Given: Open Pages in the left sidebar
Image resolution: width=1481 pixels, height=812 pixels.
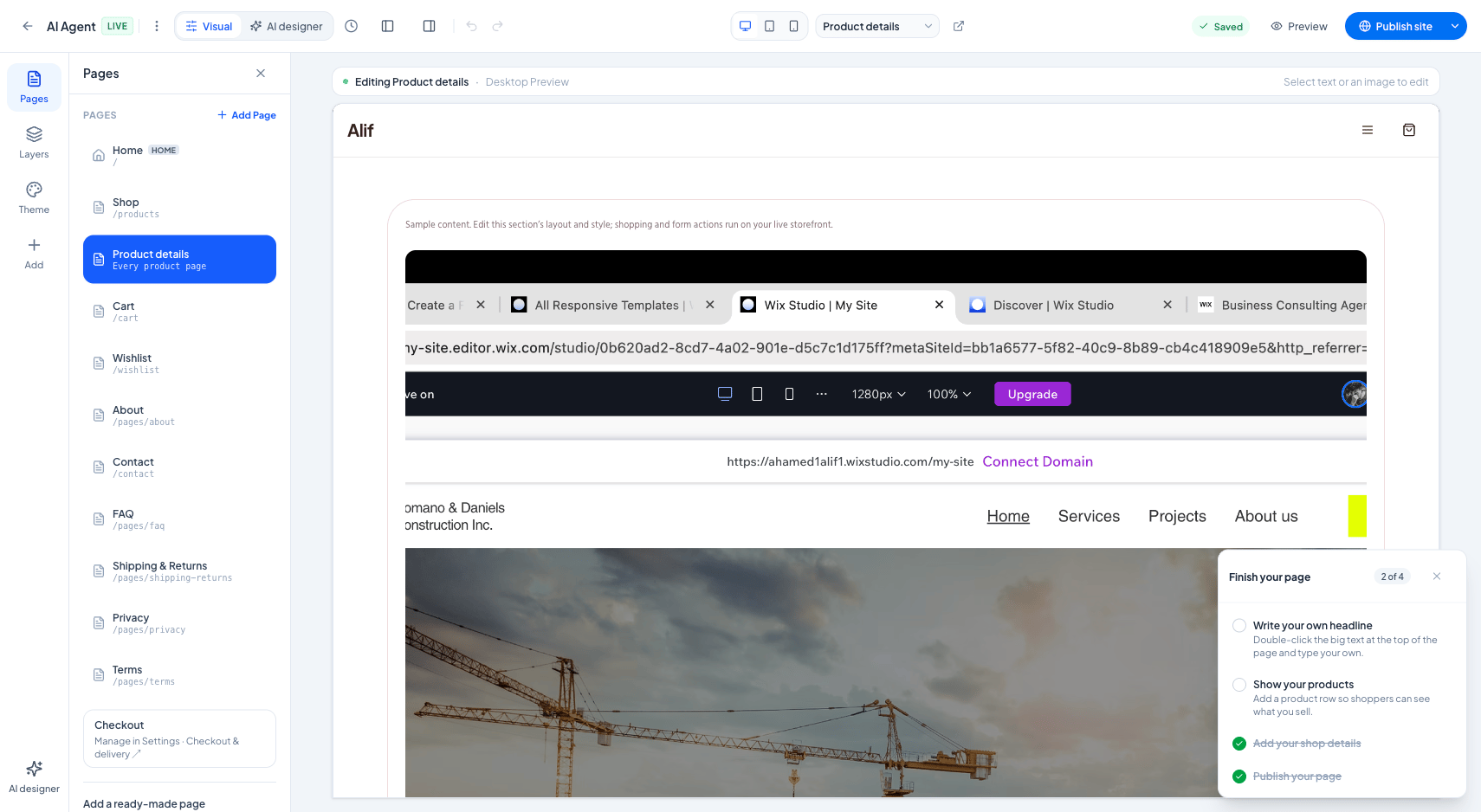Looking at the screenshot, I should tap(34, 87).
